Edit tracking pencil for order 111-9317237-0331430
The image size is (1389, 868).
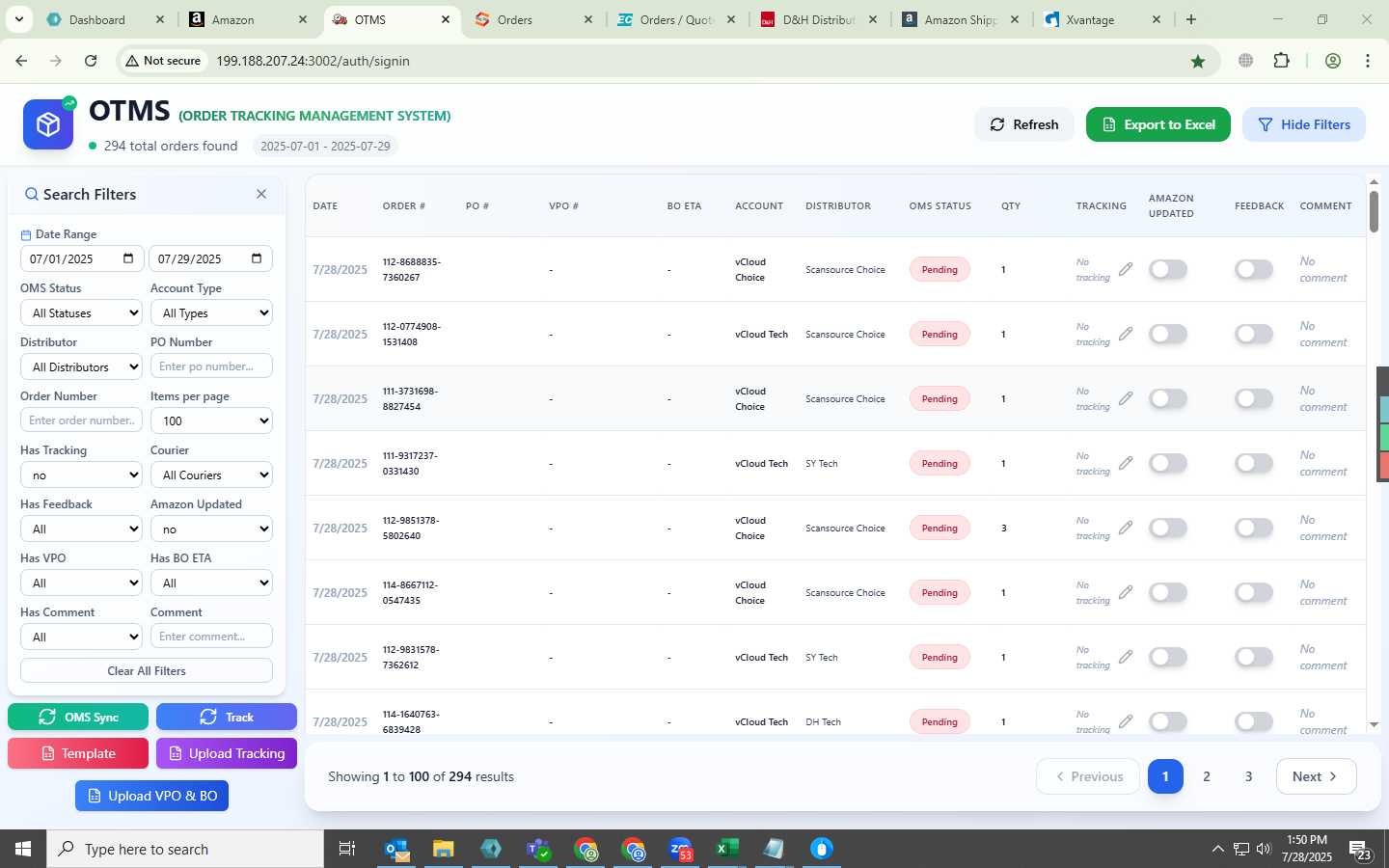pyautogui.click(x=1126, y=463)
